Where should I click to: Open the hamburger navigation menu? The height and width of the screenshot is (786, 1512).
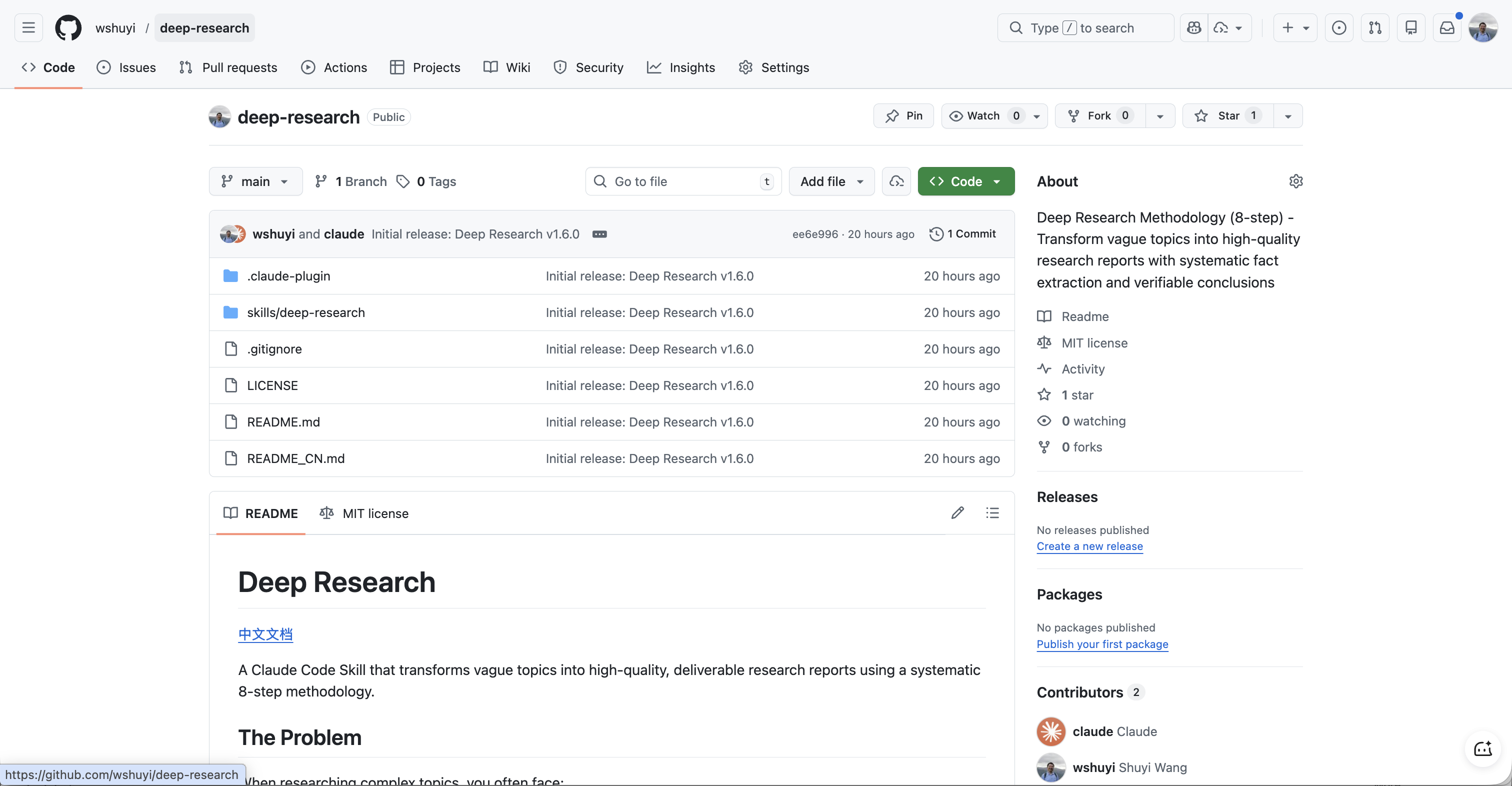28,27
